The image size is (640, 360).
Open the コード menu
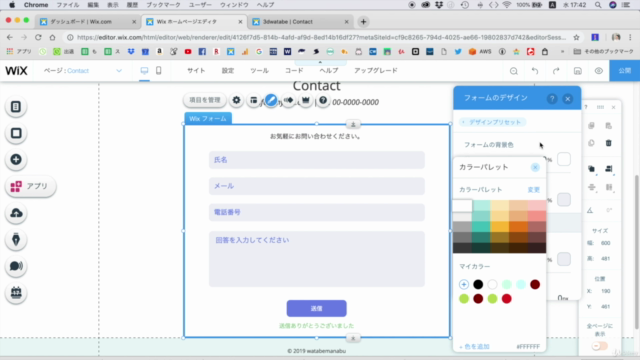coord(294,71)
